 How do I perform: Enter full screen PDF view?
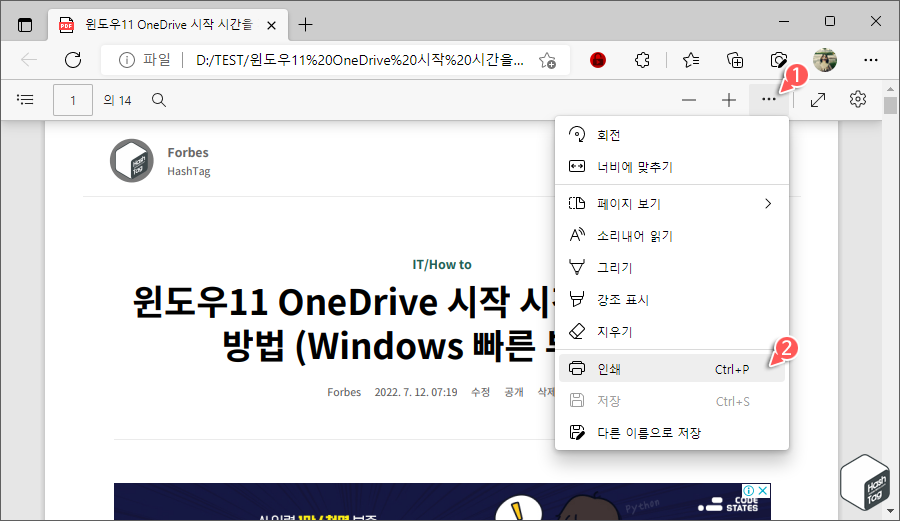point(818,100)
